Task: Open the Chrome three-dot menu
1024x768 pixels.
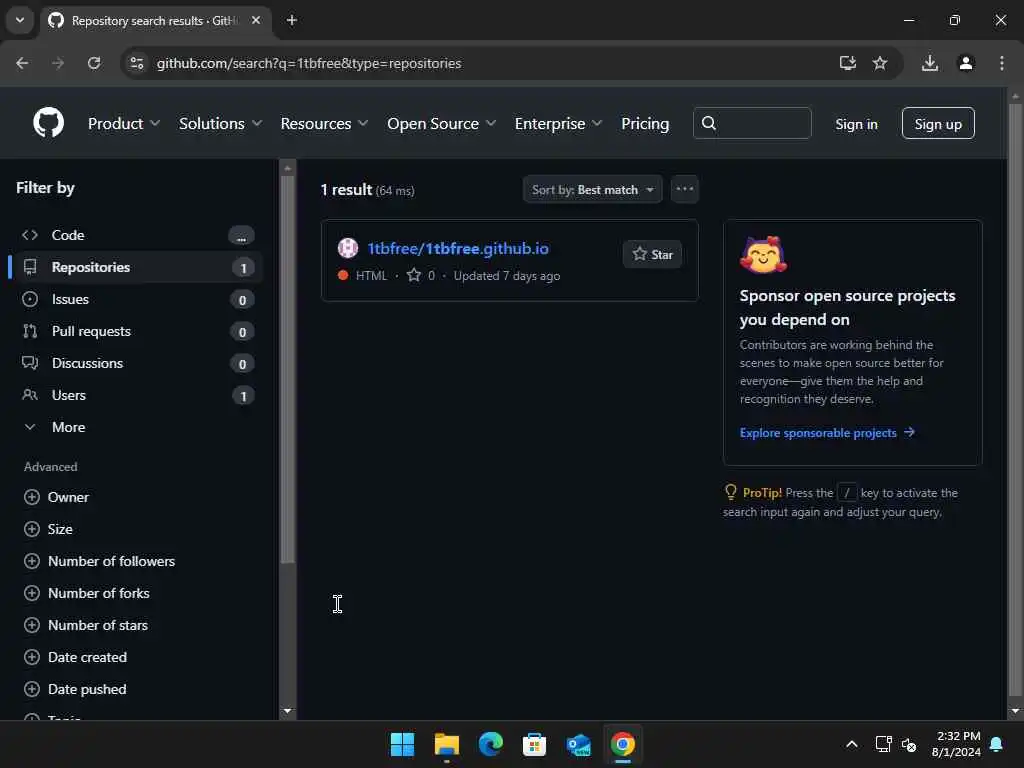Action: [x=1001, y=63]
